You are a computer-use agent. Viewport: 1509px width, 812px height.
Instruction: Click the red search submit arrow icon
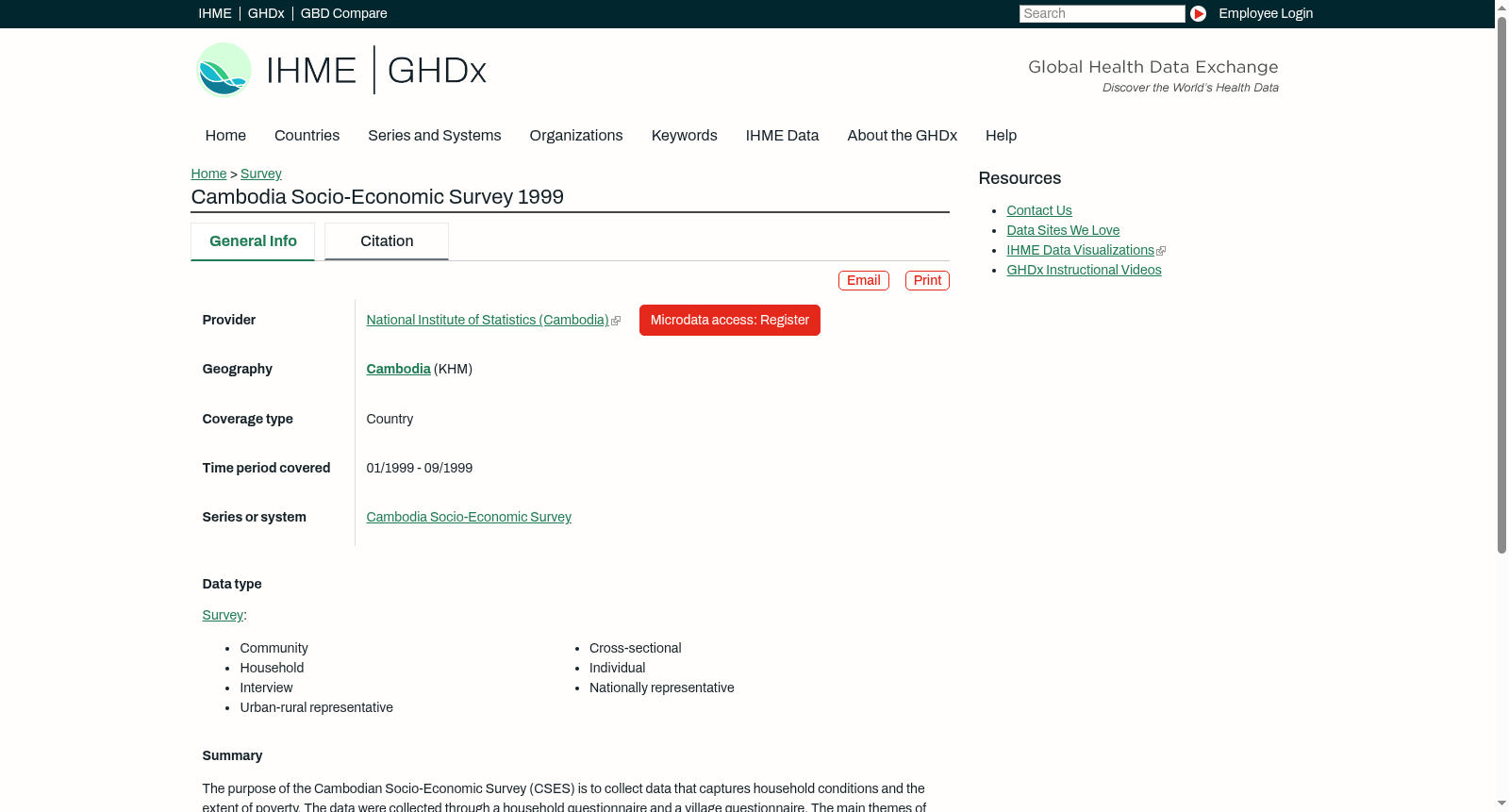[1198, 13]
